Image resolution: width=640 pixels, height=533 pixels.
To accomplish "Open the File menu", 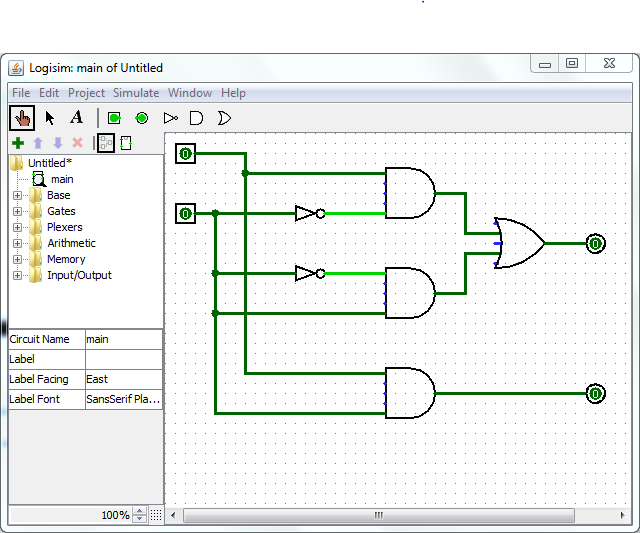I will point(21,93).
